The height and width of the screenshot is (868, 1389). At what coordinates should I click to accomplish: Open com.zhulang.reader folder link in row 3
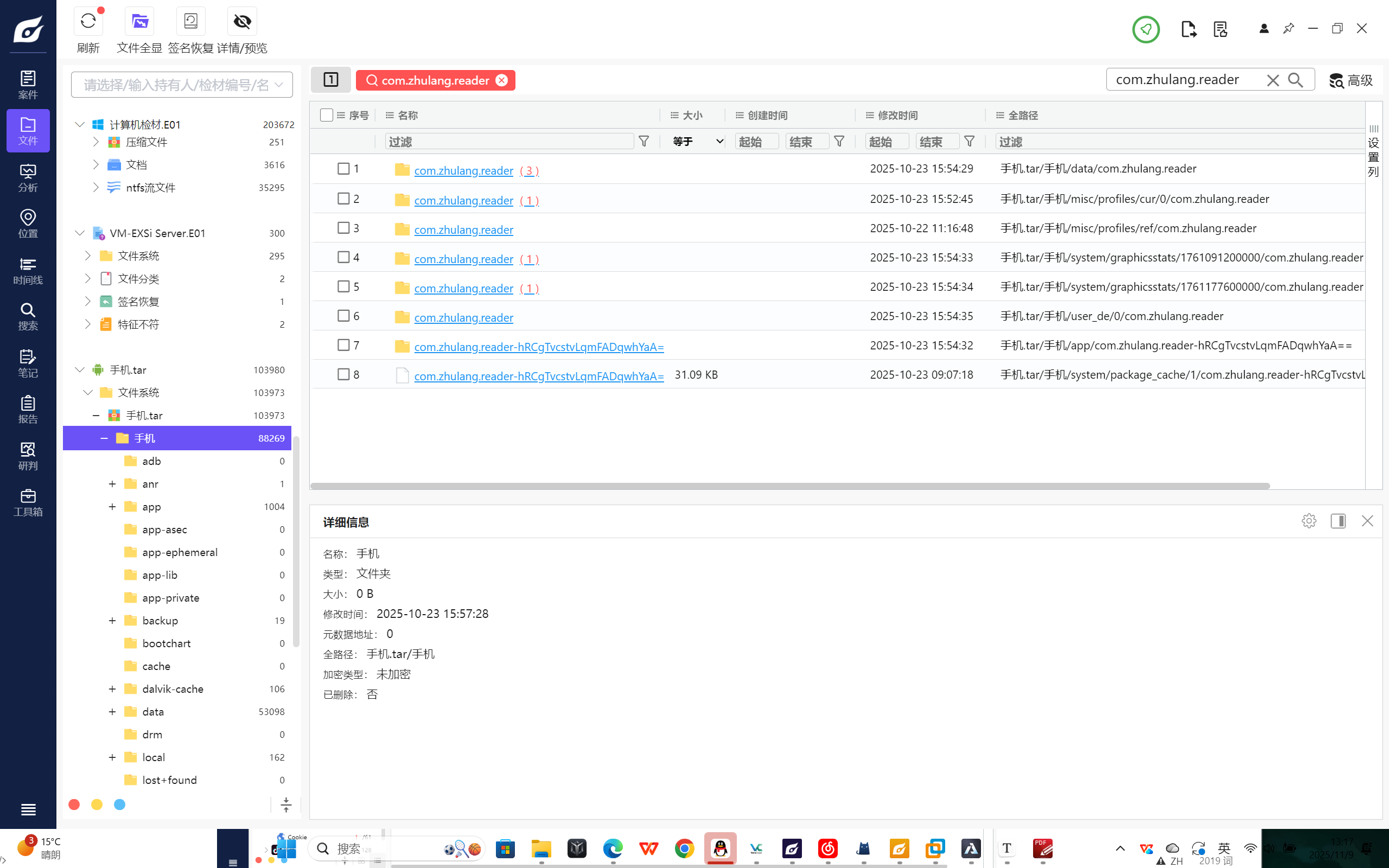click(x=463, y=229)
